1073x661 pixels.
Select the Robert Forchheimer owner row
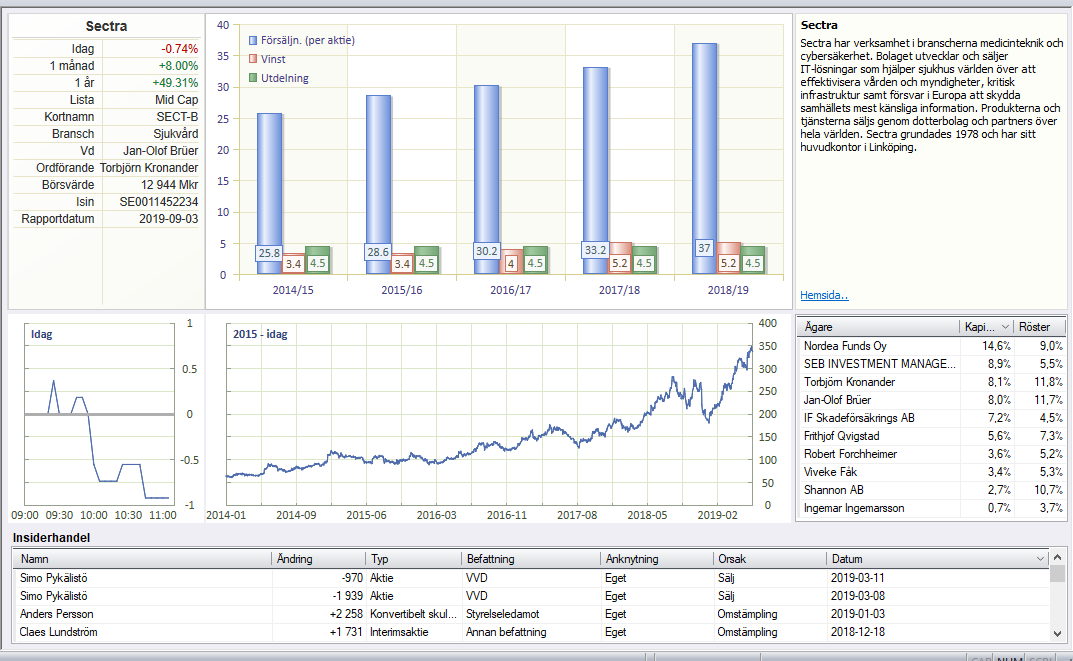pyautogui.click(x=931, y=454)
